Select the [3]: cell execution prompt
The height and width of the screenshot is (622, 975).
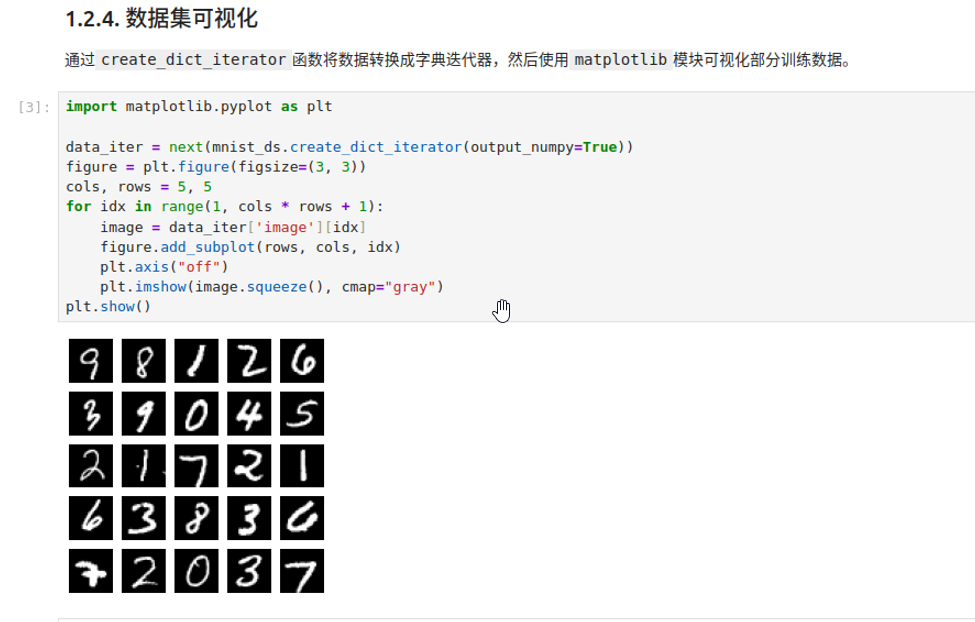click(x=33, y=107)
